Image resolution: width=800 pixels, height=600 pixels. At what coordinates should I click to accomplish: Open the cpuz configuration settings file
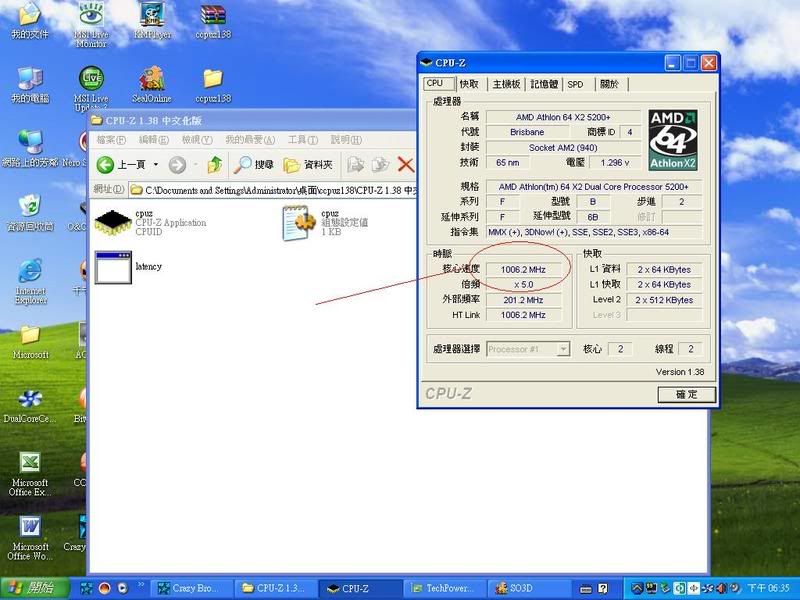(x=299, y=222)
